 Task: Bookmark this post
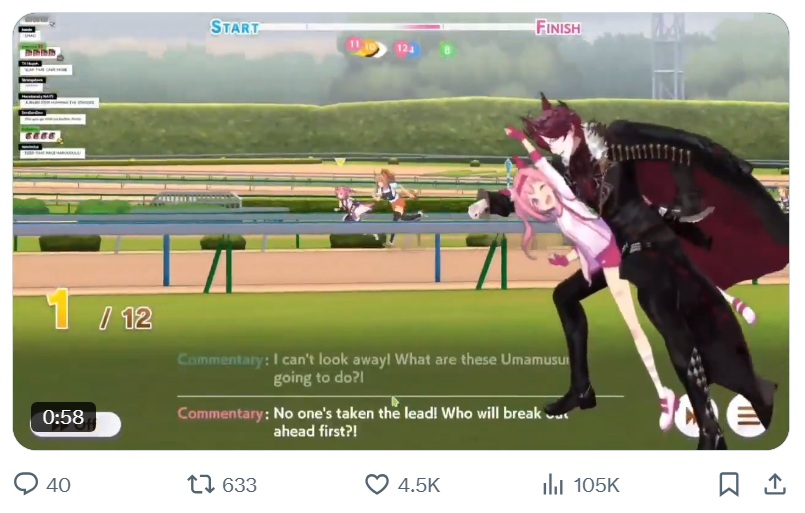tap(729, 484)
